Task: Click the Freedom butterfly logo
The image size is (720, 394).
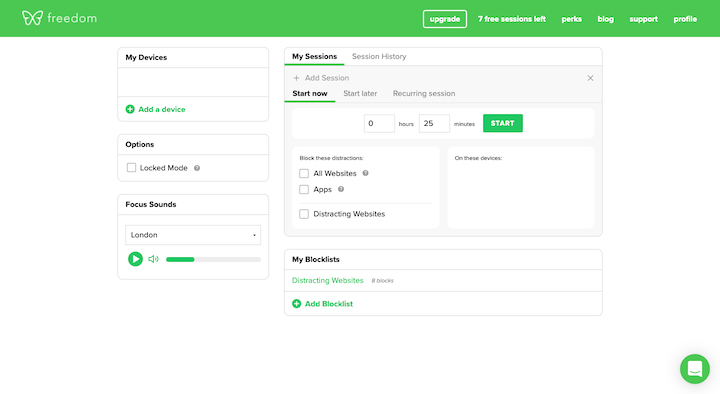Action: (32, 18)
